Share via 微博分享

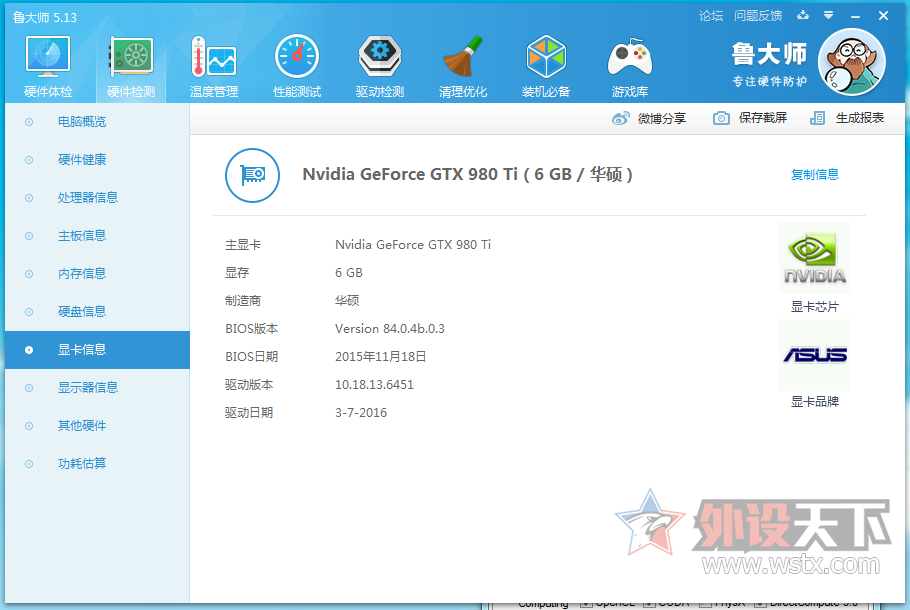coord(650,118)
